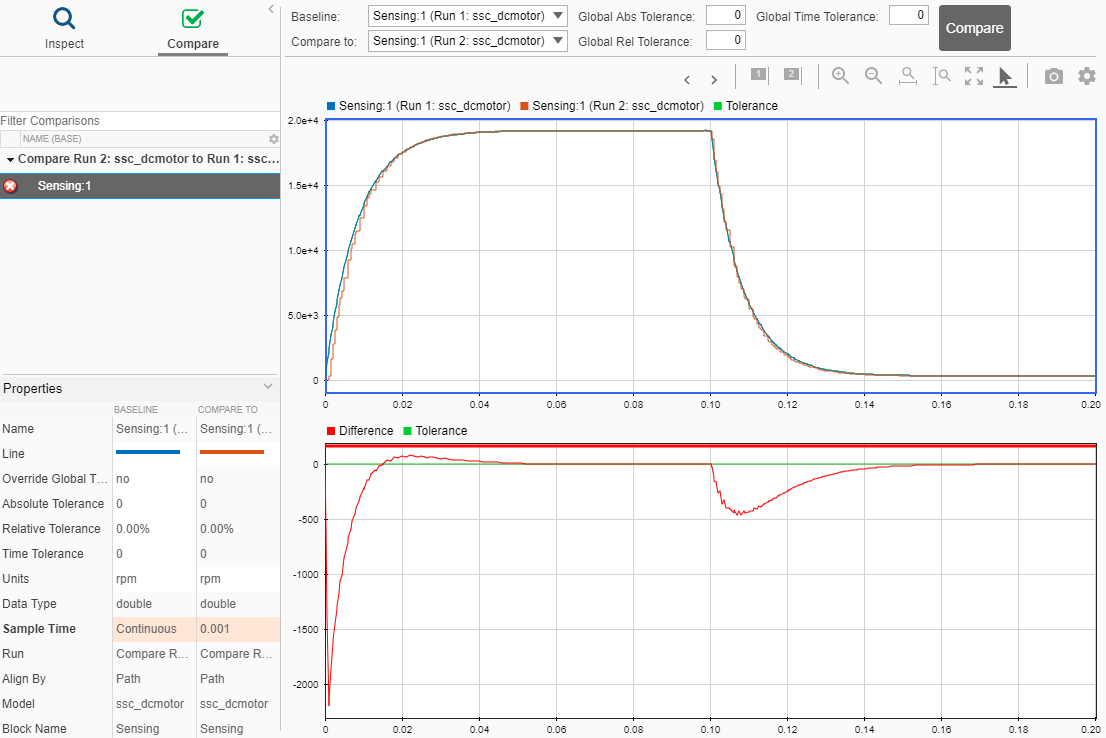Open the filter gear in NAME (BASE) header
This screenshot has width=1106, height=738.
pyautogui.click(x=272, y=139)
